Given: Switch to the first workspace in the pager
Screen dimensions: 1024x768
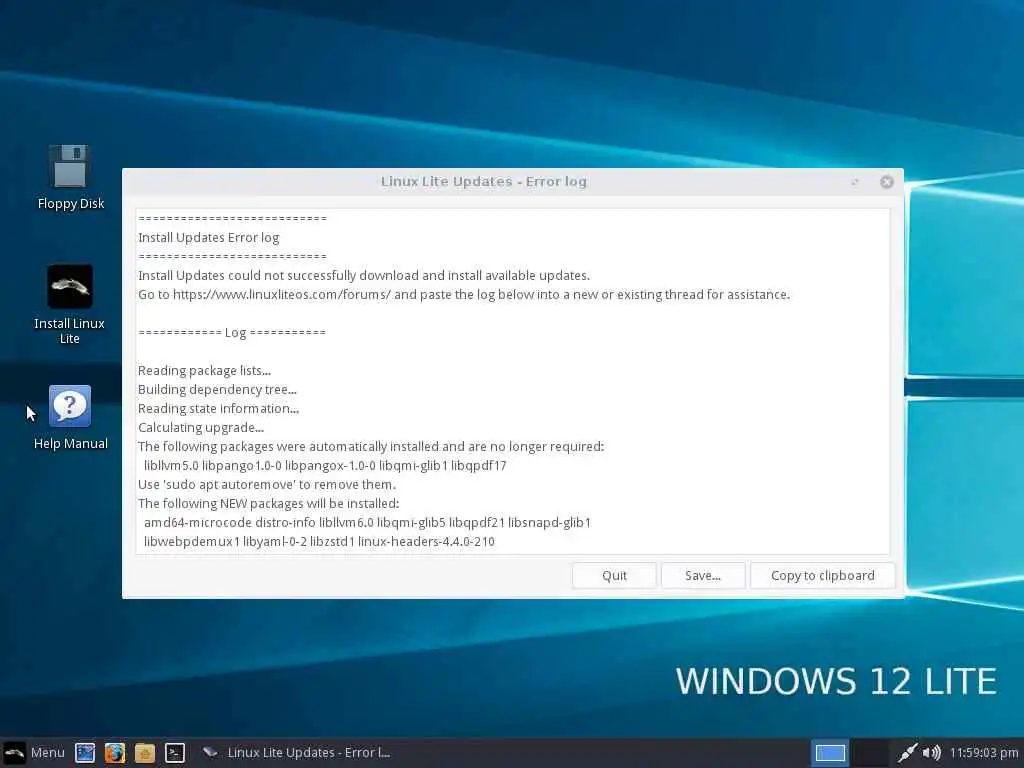Looking at the screenshot, I should pos(830,753).
